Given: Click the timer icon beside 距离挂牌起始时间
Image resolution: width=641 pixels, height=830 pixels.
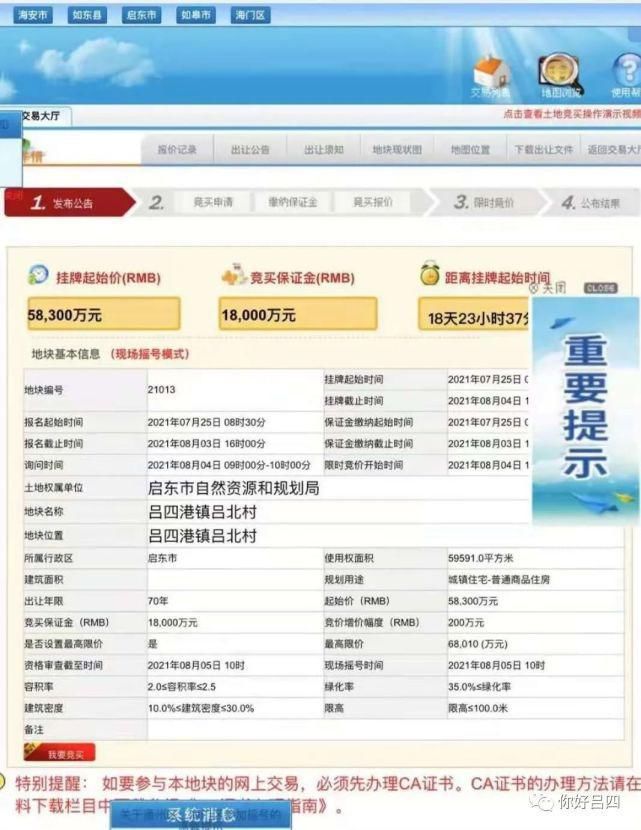Looking at the screenshot, I should pos(430,273).
